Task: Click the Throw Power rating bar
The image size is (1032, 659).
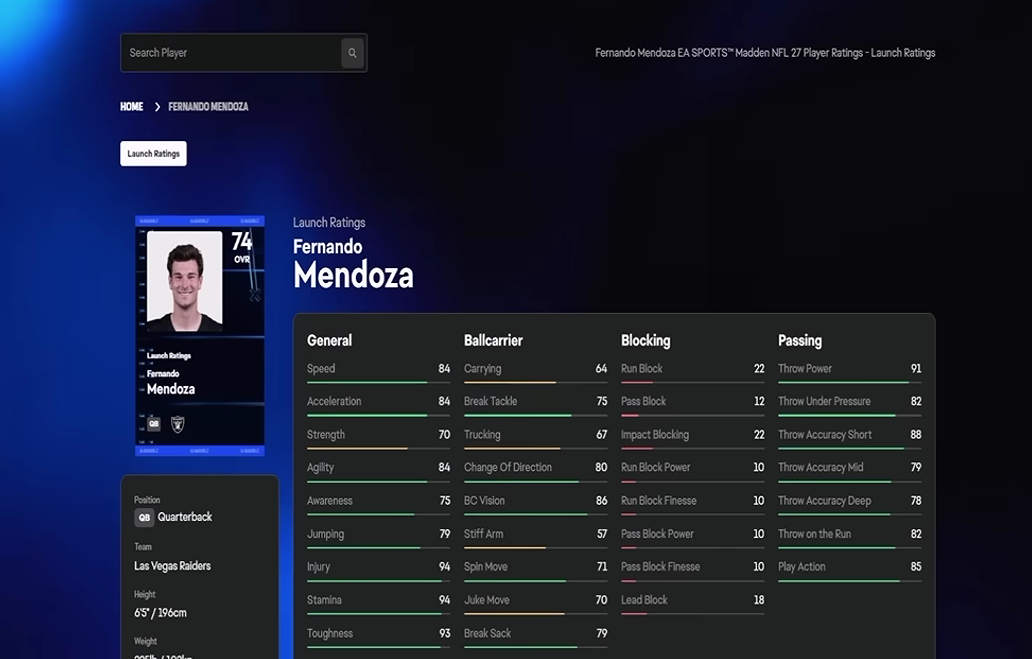Action: 850,382
